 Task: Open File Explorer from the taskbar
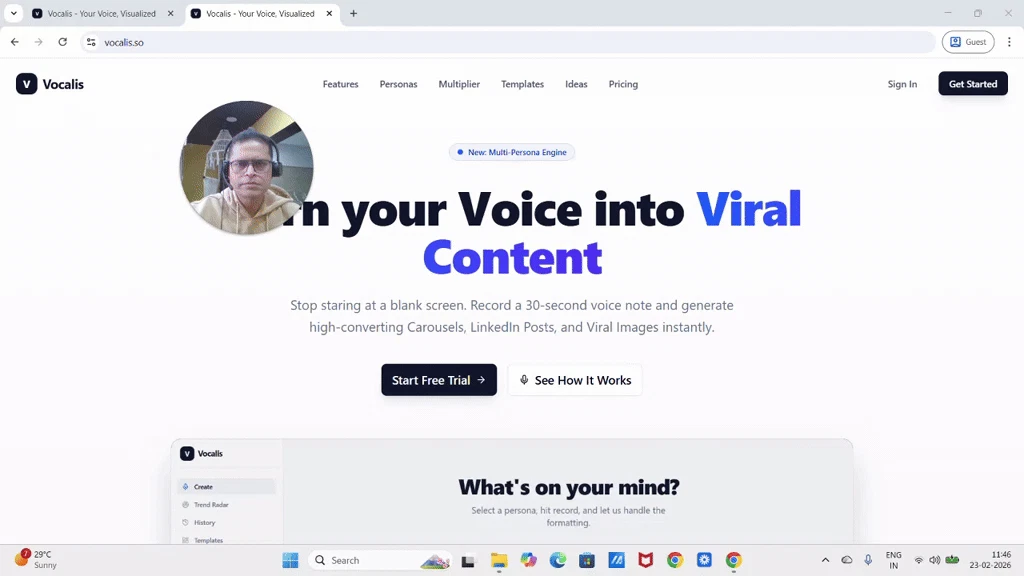click(499, 560)
